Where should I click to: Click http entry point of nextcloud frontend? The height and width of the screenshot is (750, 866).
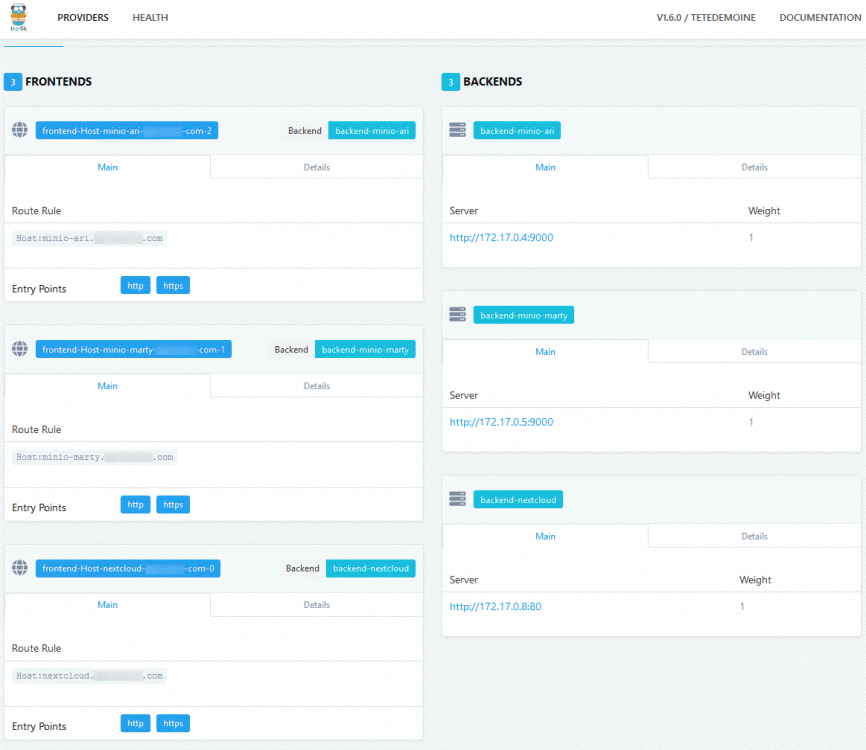[135, 723]
